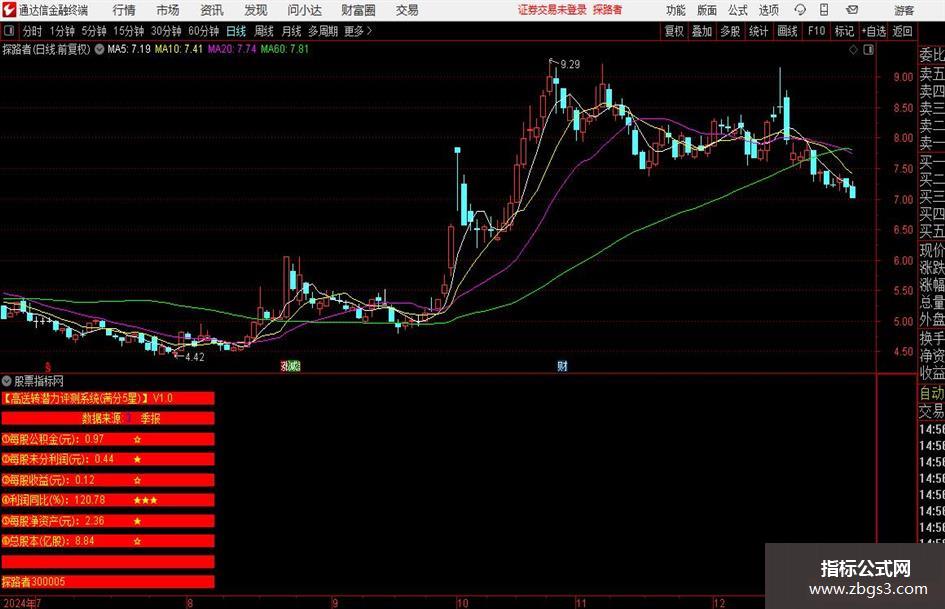Expand the 股票指标网 sub-indicator dropdown
The width and height of the screenshot is (945, 609).
[x=7, y=381]
